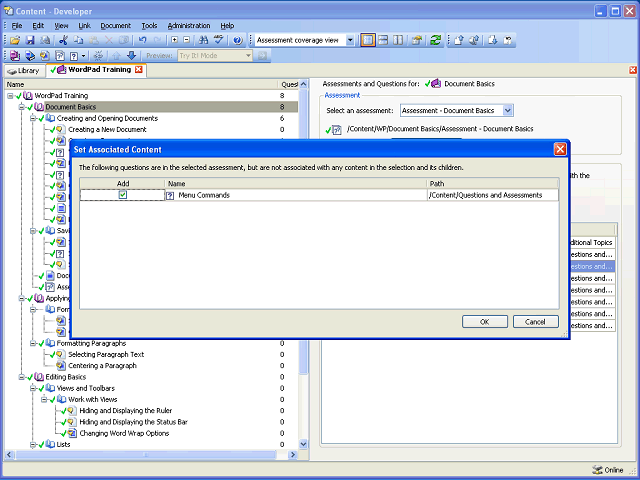The height and width of the screenshot is (480, 640).
Task: Click the Collapse minus toolbar icon
Action: click(187, 40)
